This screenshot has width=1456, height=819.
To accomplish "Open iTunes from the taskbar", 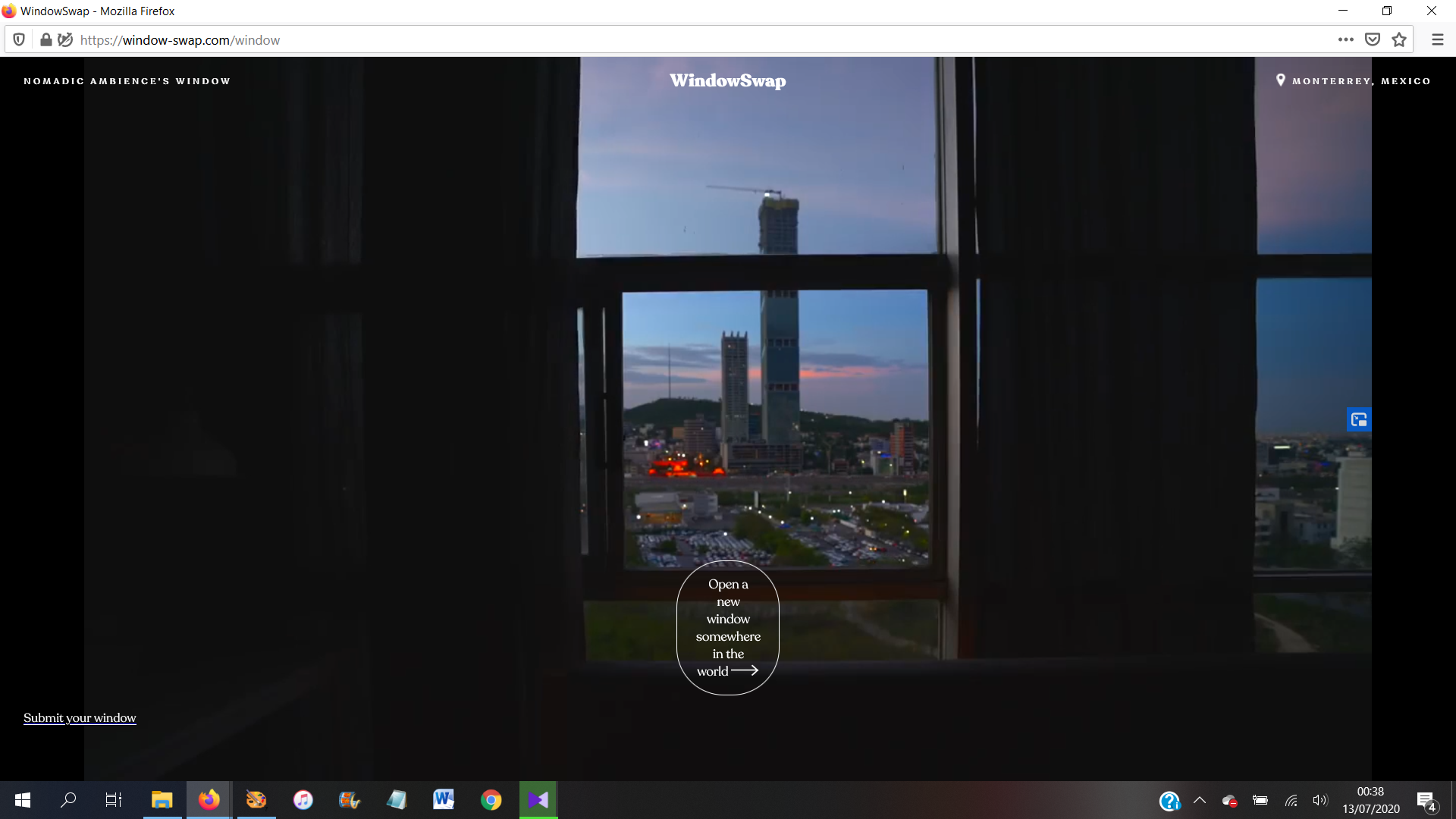I will point(303,800).
